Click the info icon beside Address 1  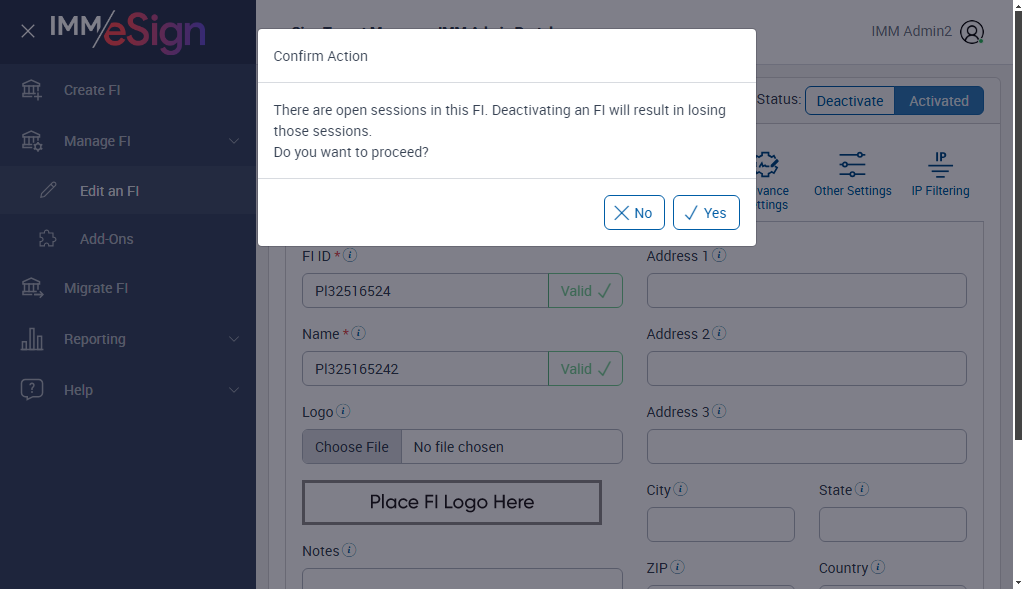click(x=719, y=256)
